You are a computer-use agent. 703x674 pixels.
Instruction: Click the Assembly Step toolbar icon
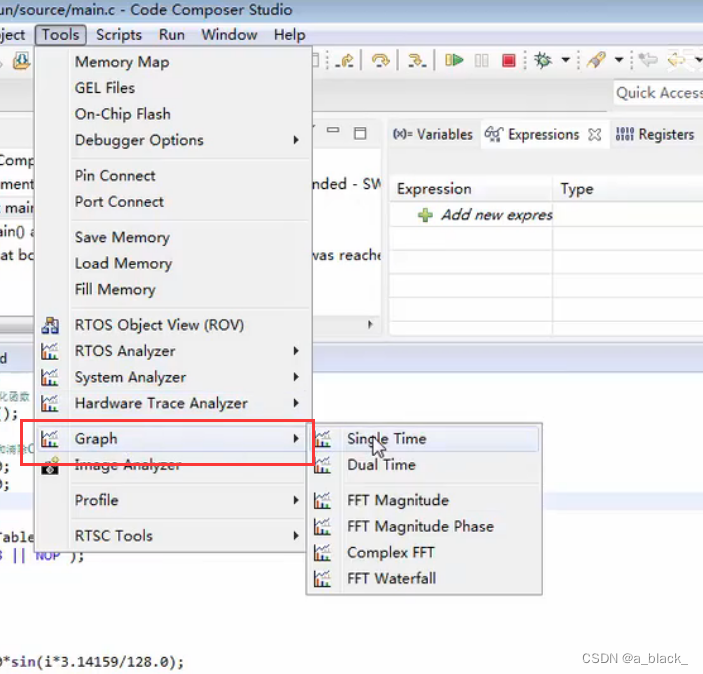coord(417,60)
